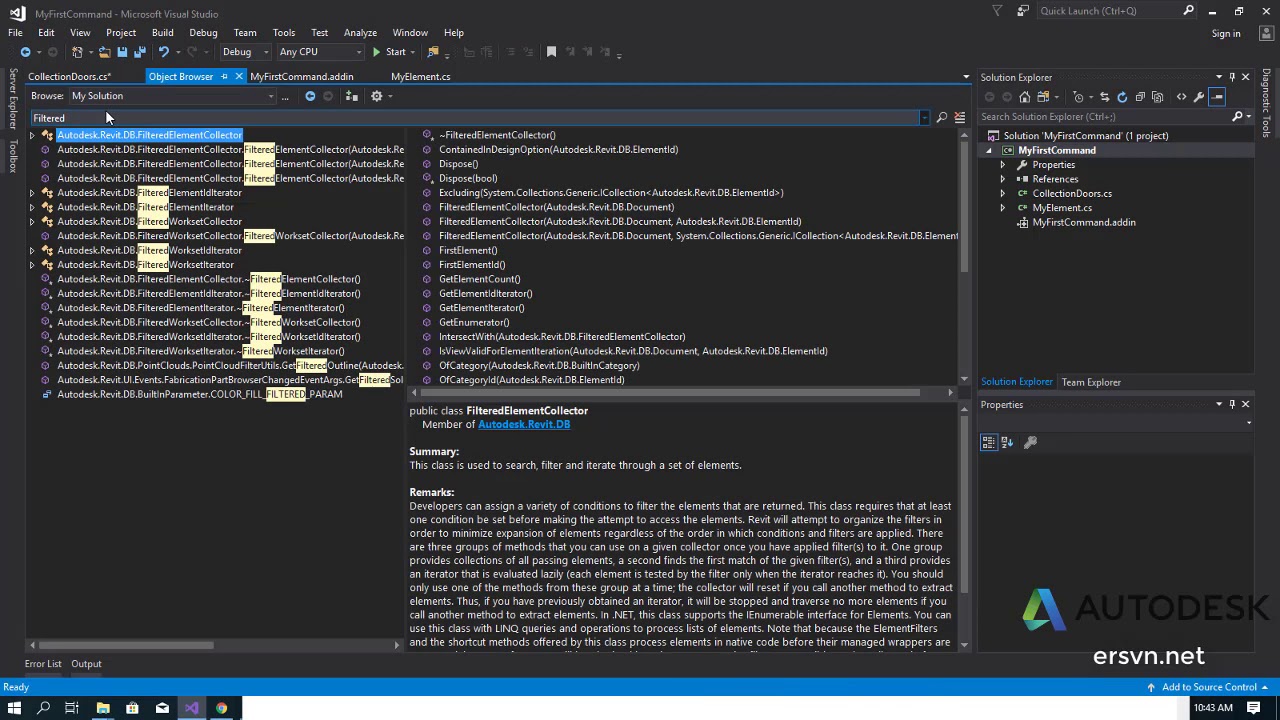
Task: Start debugging with the green Start button
Action: [x=389, y=52]
